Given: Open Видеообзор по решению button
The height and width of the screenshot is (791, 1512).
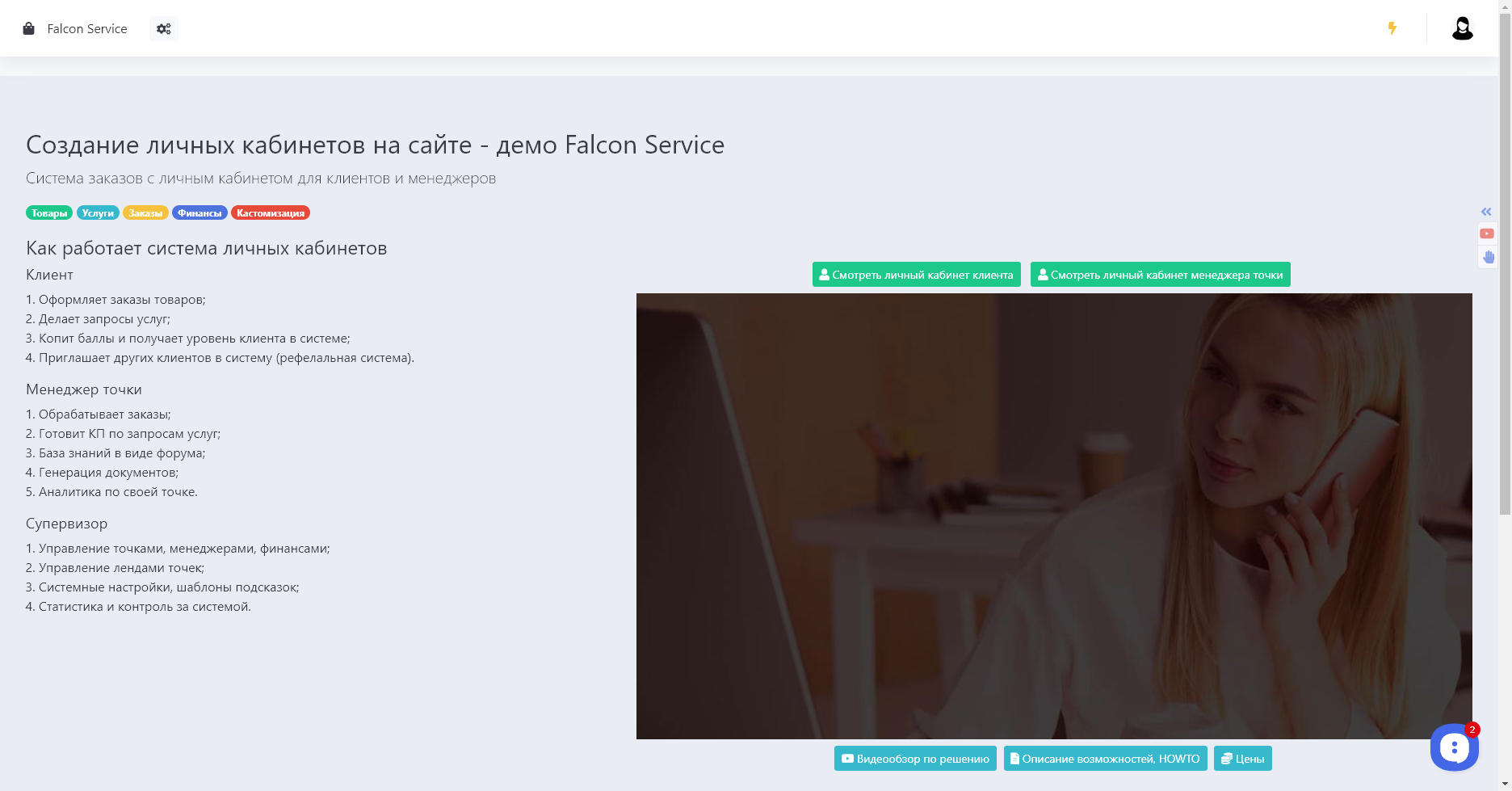Looking at the screenshot, I should [x=915, y=759].
